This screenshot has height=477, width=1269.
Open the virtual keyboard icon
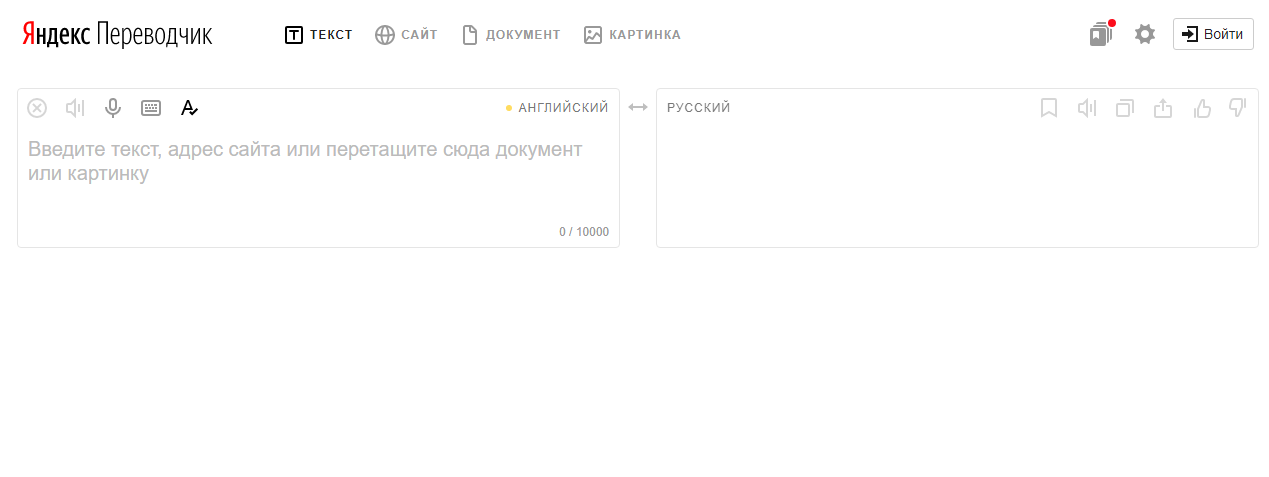click(151, 108)
